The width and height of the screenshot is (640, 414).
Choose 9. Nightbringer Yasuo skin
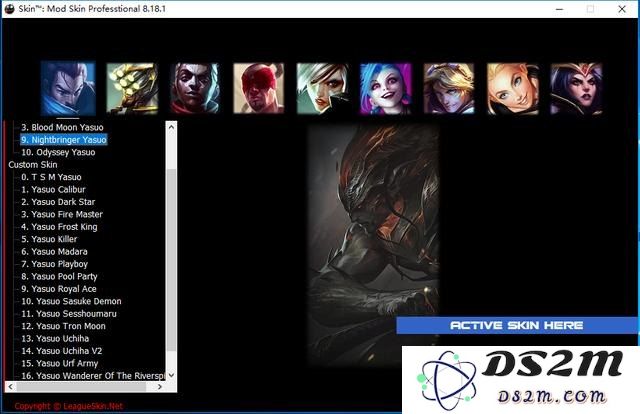64,140
